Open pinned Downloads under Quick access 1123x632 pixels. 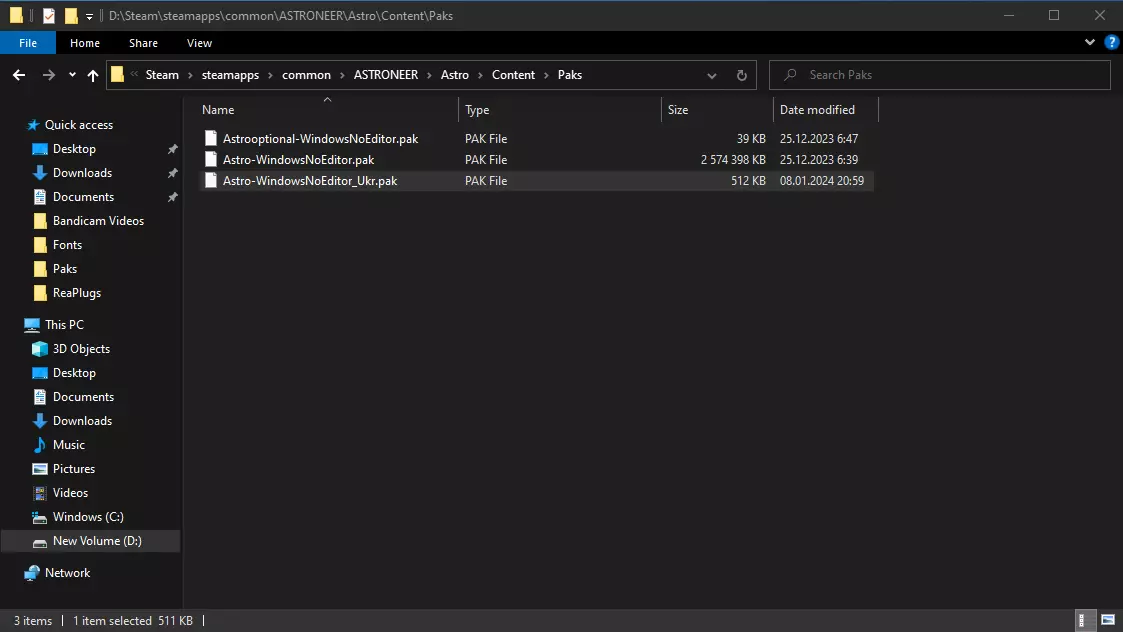(x=82, y=173)
